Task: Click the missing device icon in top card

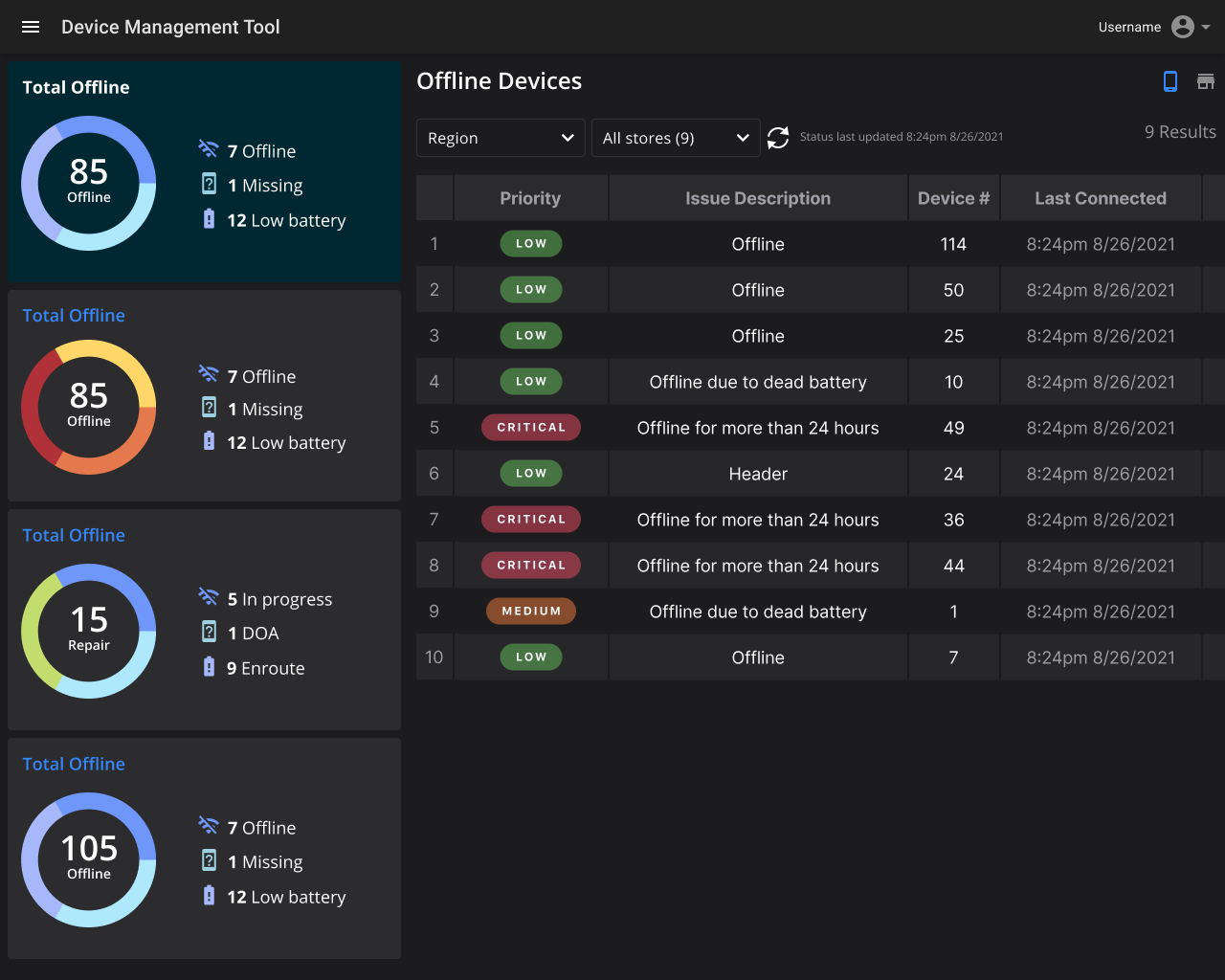Action: click(x=209, y=183)
